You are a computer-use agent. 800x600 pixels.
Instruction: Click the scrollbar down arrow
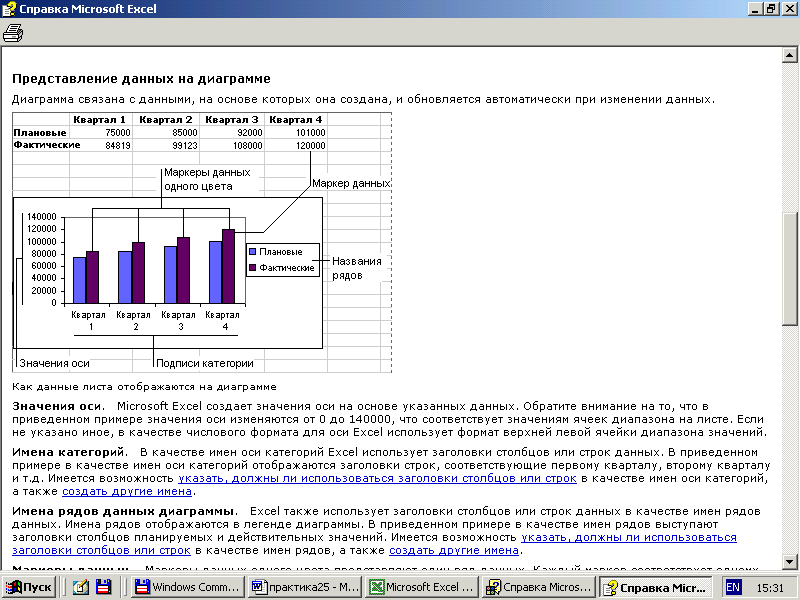point(789,561)
